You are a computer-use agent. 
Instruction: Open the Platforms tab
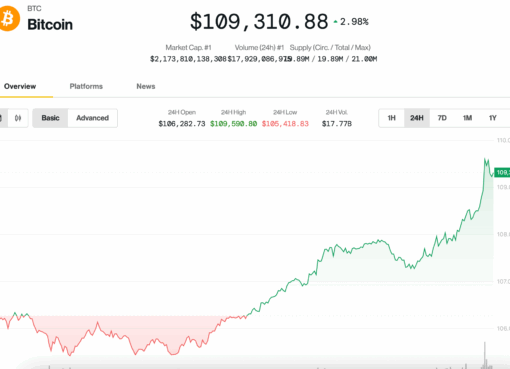pos(86,86)
